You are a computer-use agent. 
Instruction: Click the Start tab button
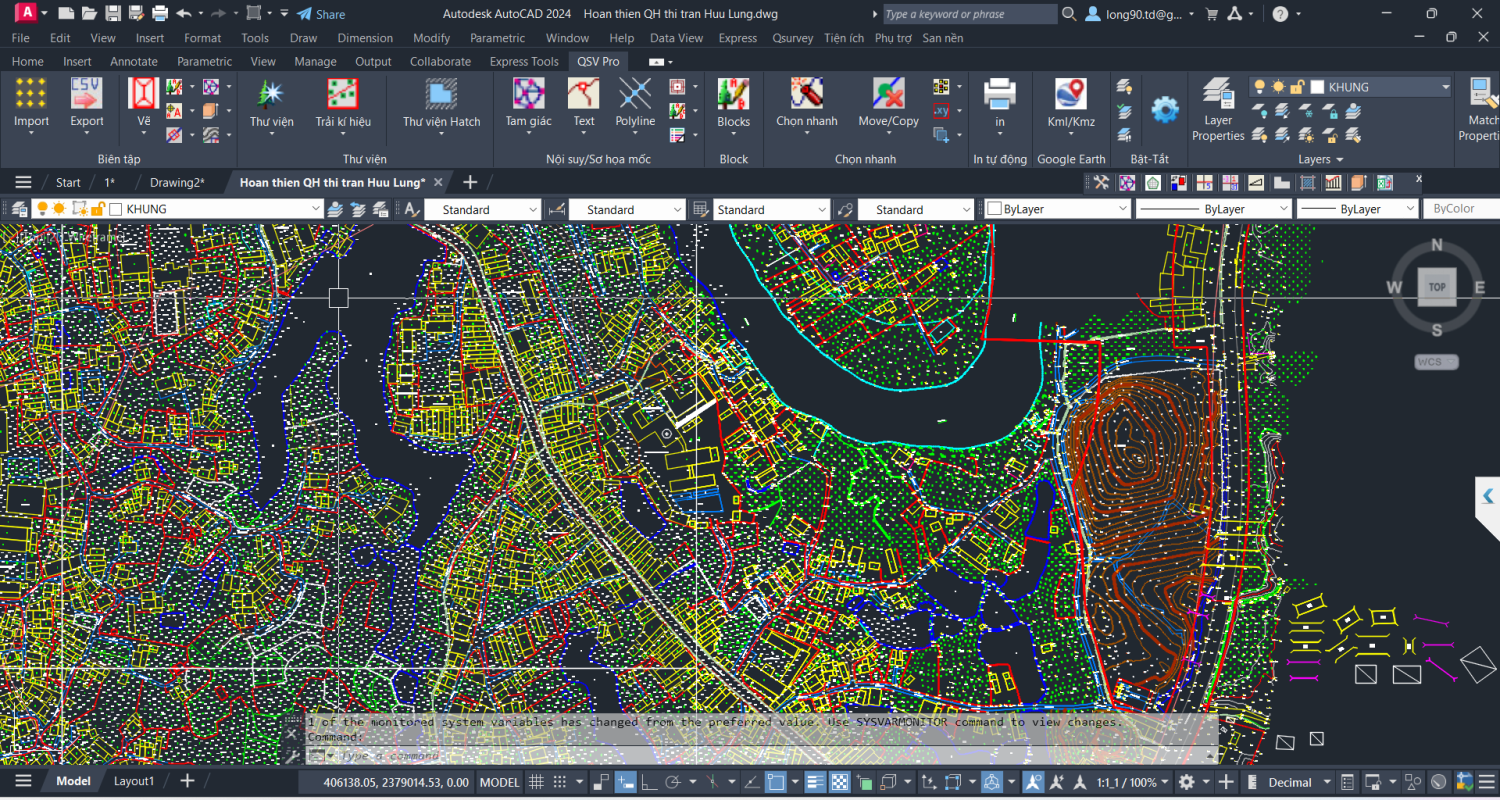click(x=68, y=182)
